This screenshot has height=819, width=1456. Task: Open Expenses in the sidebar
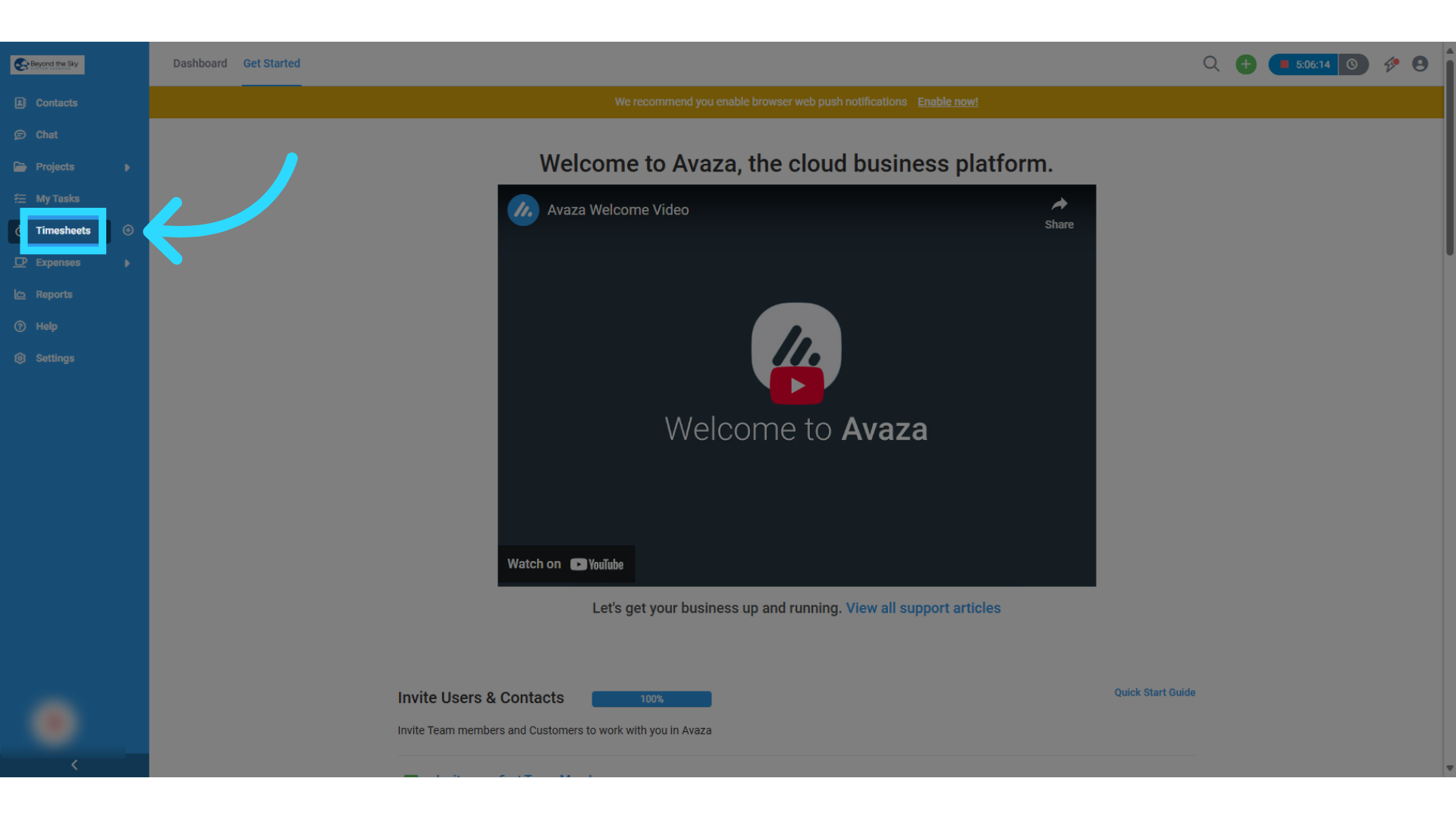58,262
